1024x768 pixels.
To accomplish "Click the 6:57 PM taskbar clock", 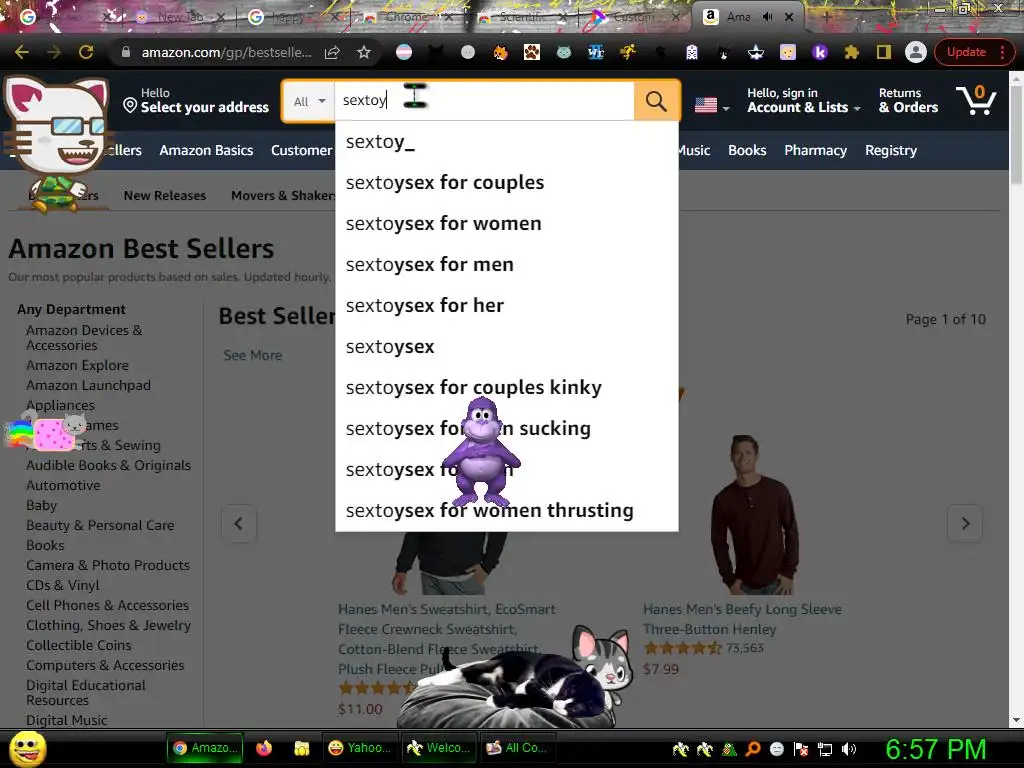I will (x=935, y=749).
